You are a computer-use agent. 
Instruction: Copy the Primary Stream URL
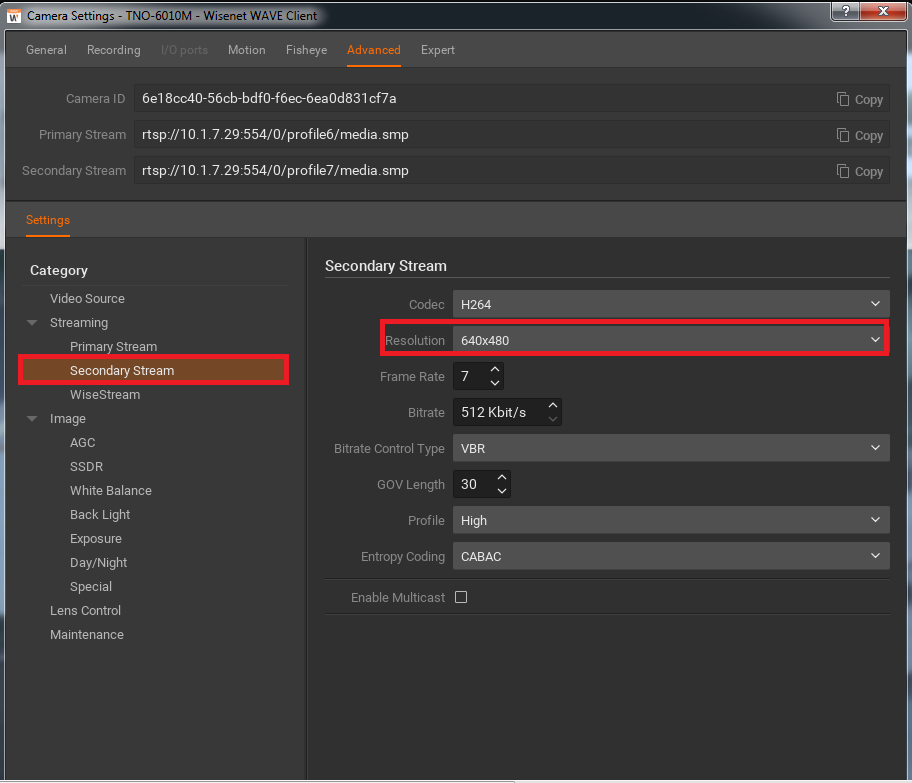[860, 136]
